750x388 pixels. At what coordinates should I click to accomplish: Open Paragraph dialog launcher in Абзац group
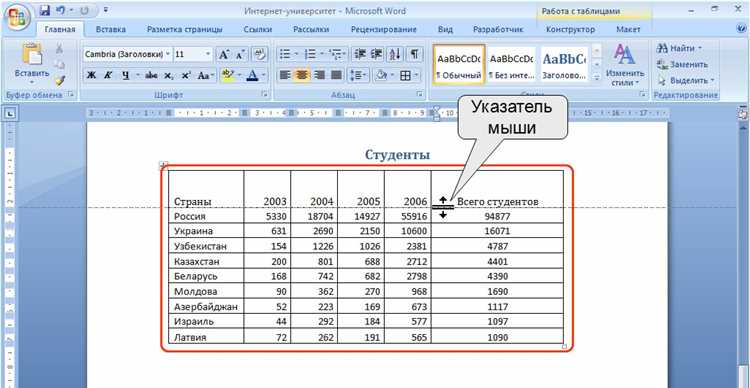coord(420,95)
